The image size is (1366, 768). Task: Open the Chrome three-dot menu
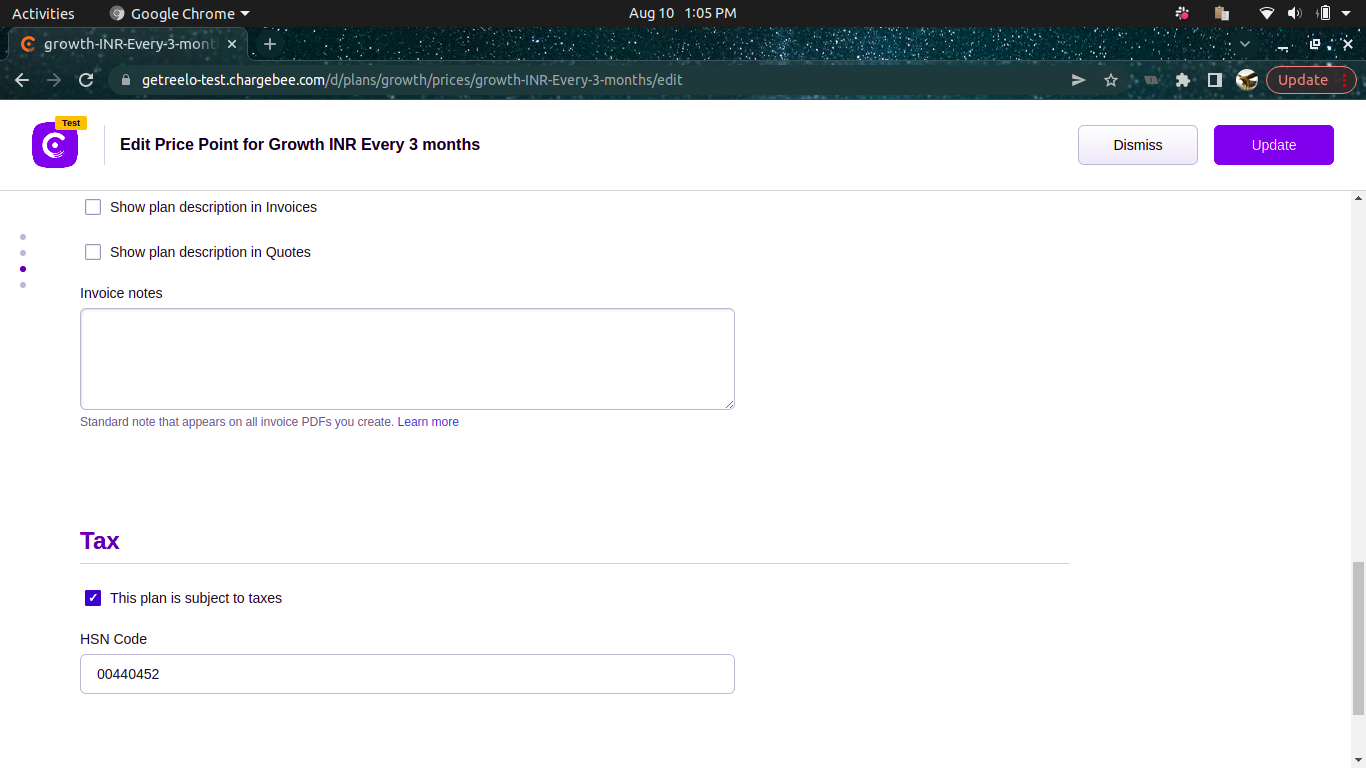pos(1344,79)
